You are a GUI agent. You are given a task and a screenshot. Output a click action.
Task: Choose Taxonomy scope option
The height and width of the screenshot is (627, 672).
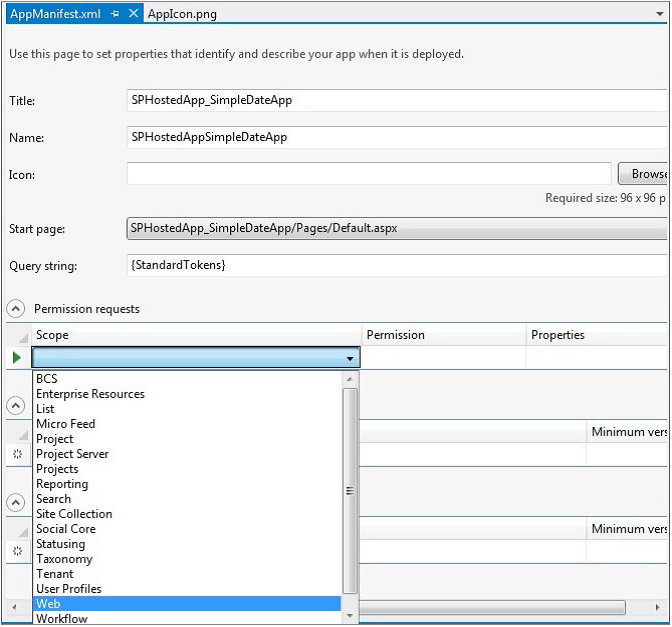[187, 559]
